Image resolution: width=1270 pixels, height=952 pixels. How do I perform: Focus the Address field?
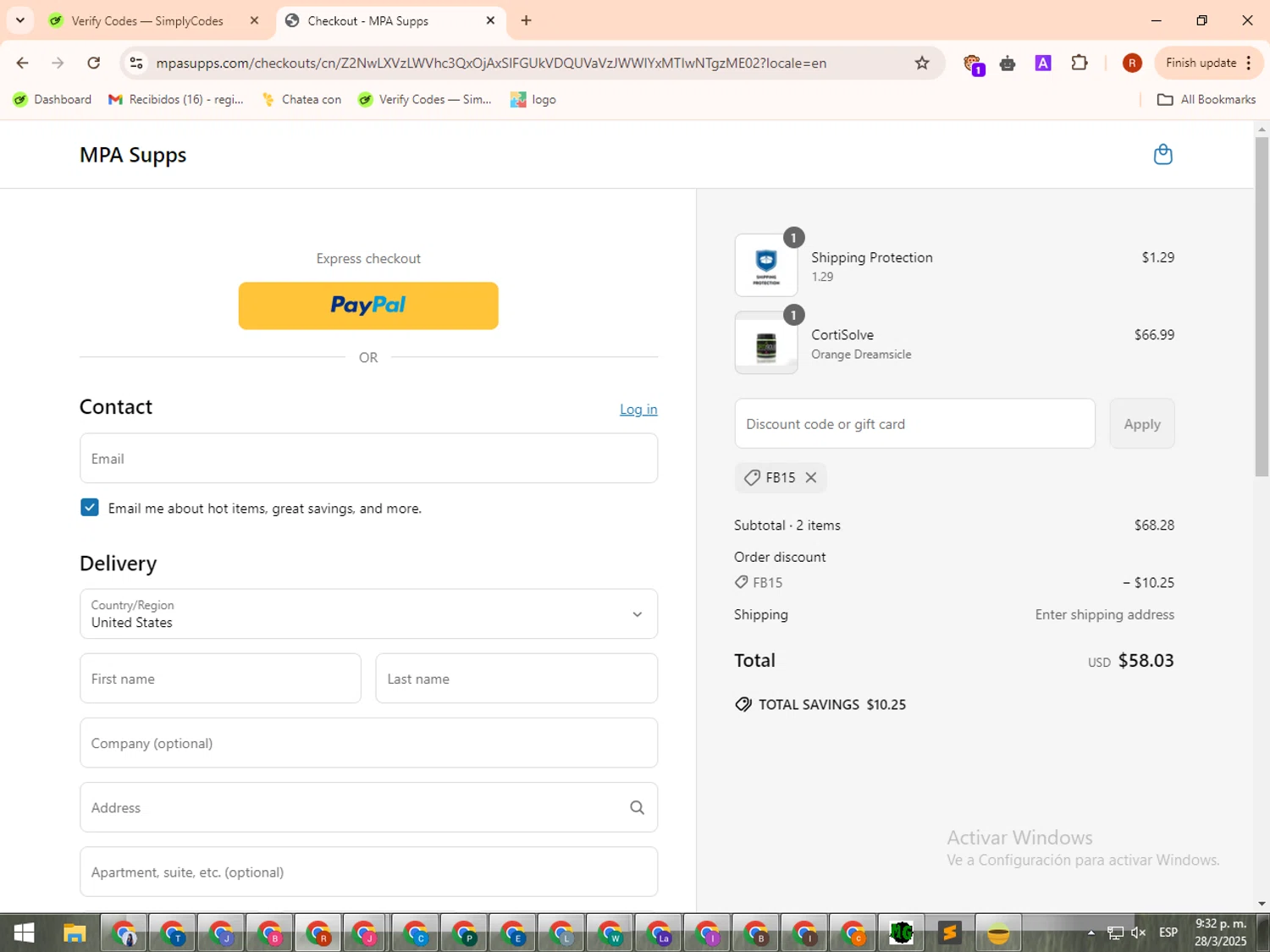(x=368, y=807)
